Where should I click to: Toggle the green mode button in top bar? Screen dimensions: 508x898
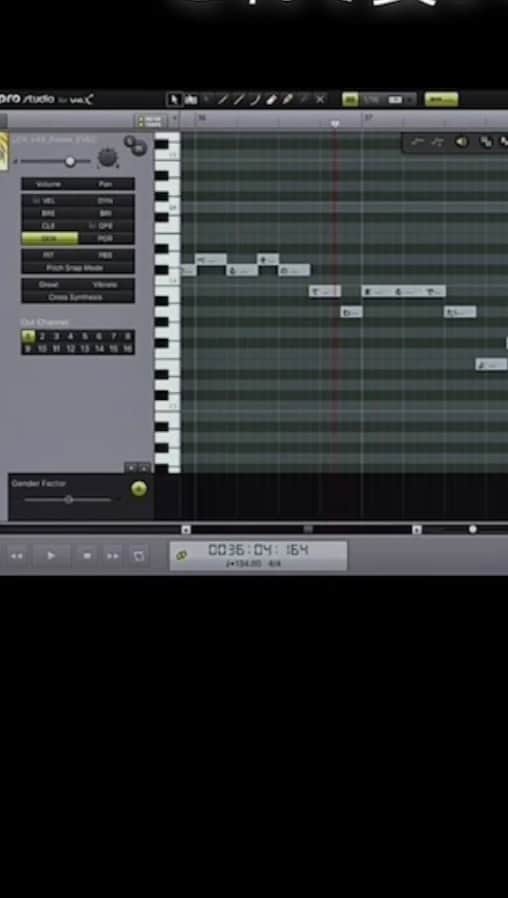(x=350, y=100)
